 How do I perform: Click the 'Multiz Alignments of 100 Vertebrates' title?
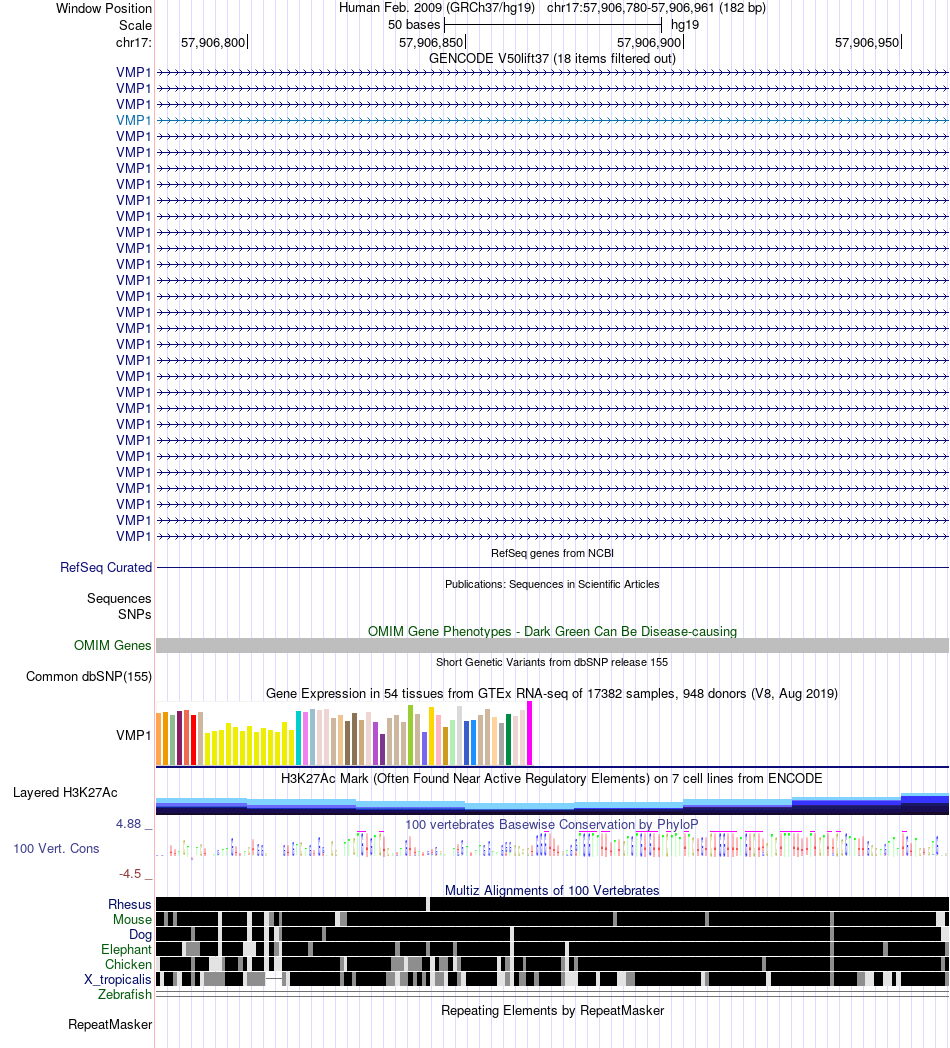[x=552, y=890]
